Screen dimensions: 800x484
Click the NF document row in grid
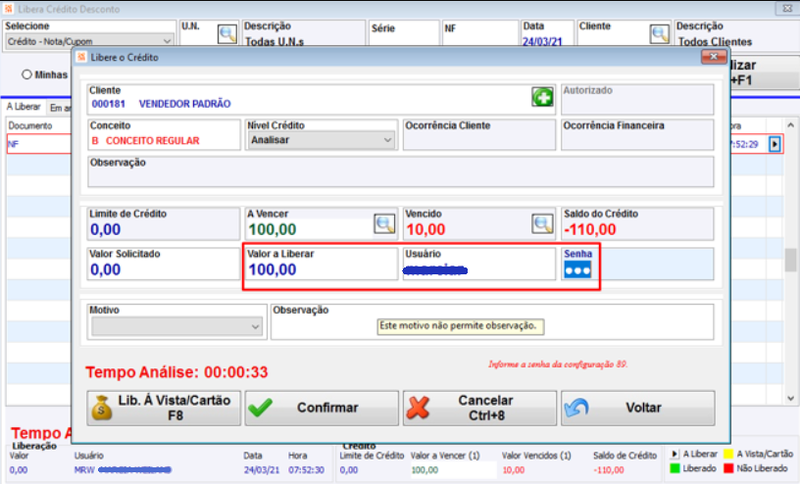click(39, 144)
